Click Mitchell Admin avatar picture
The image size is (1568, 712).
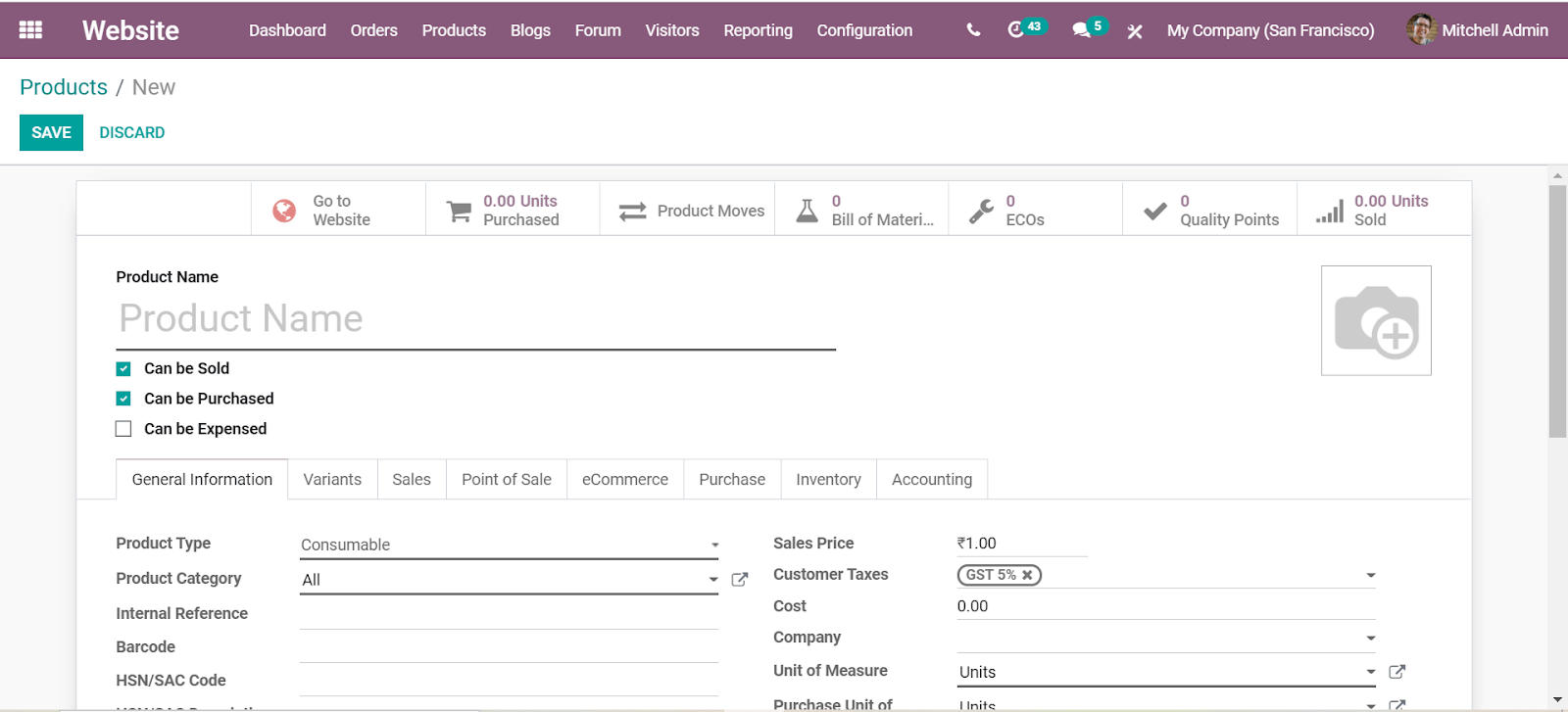click(x=1421, y=29)
